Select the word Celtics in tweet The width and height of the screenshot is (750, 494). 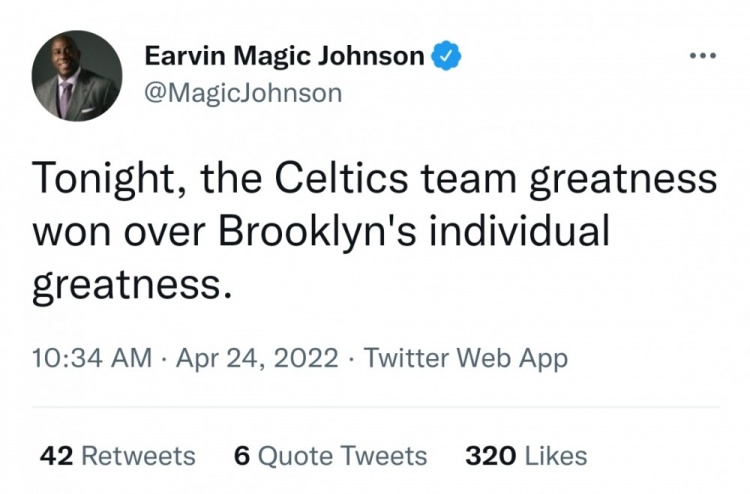342,177
